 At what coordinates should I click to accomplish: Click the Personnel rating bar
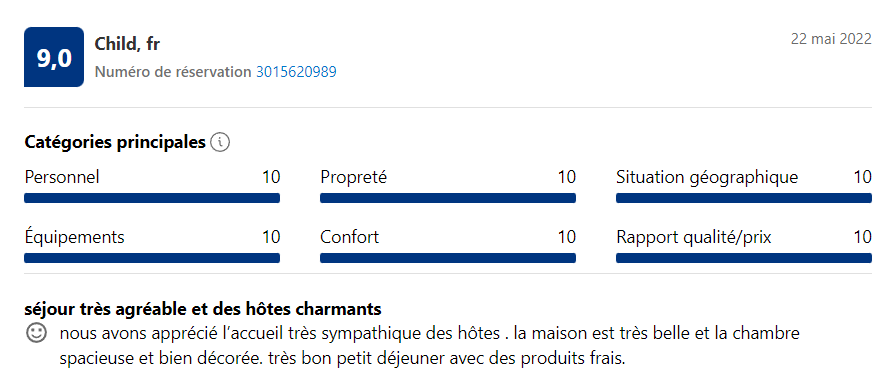[x=152, y=198]
